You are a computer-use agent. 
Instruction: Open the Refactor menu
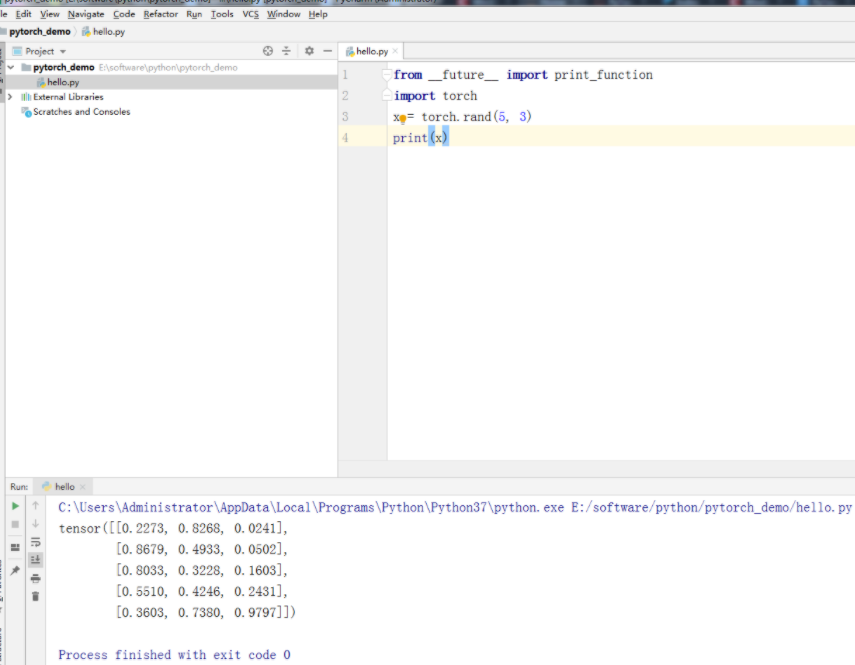(x=160, y=14)
